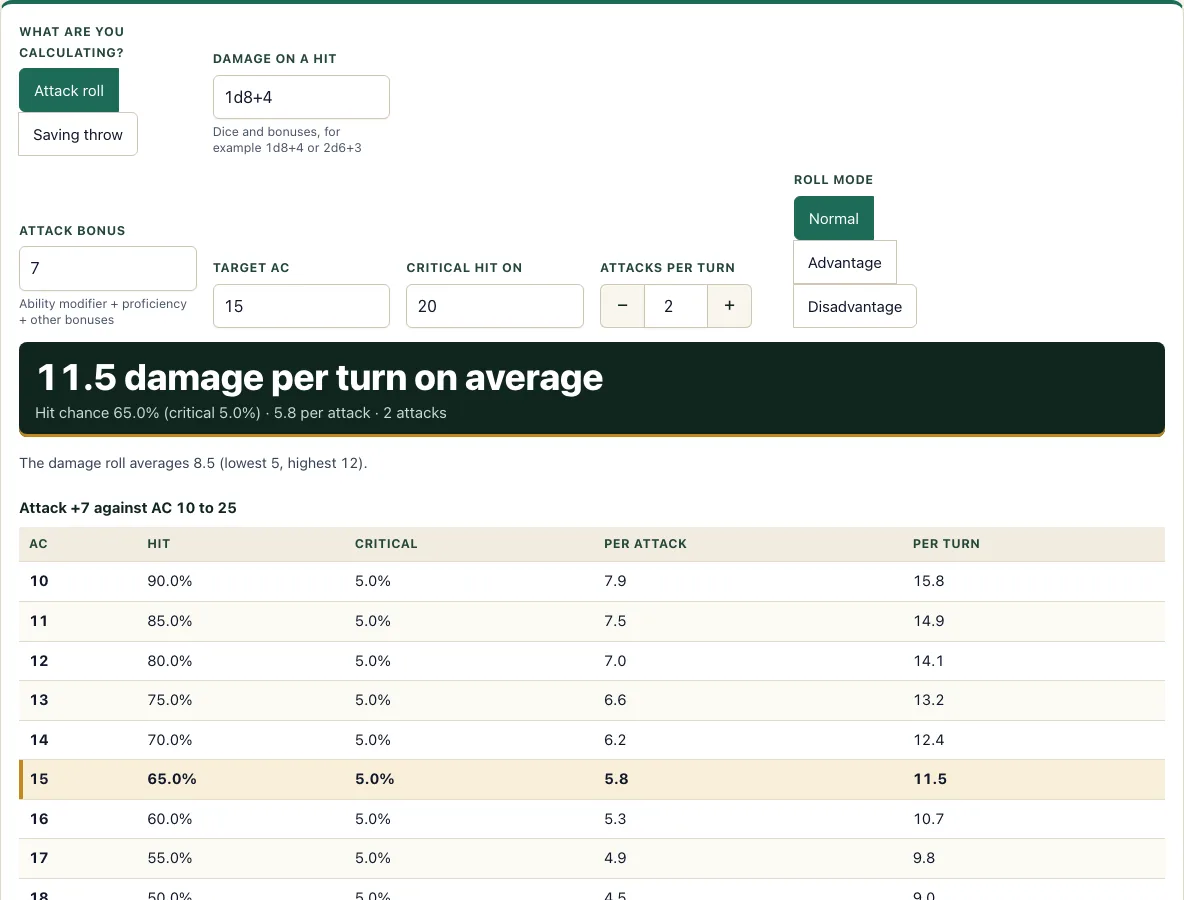This screenshot has height=900, width=1184.
Task: Click the 4.9 per attack cell
Action: (x=615, y=858)
